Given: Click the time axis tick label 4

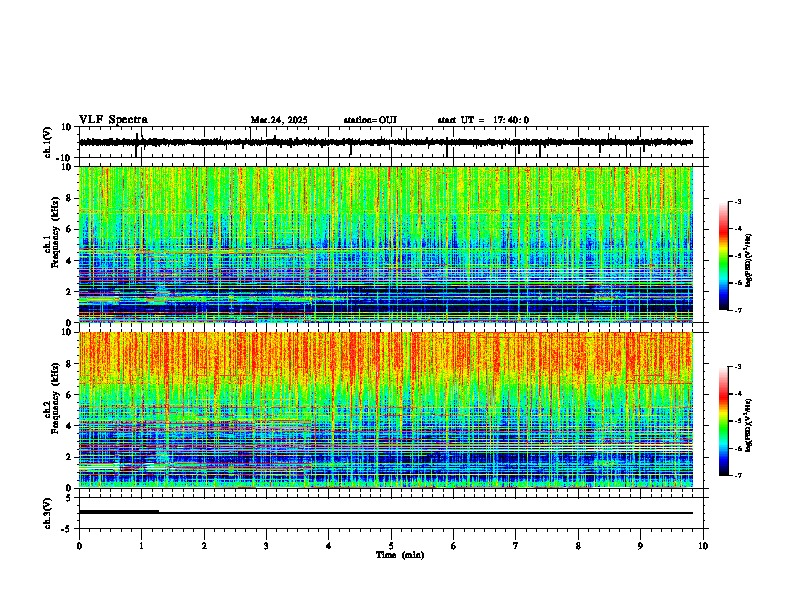Looking at the screenshot, I should coord(329,546).
